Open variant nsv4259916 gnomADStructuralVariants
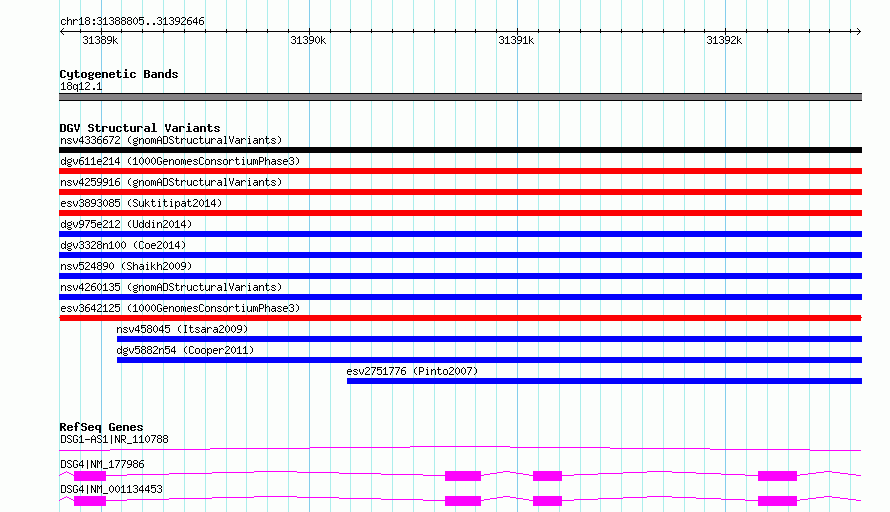The width and height of the screenshot is (890, 512). click(460, 192)
